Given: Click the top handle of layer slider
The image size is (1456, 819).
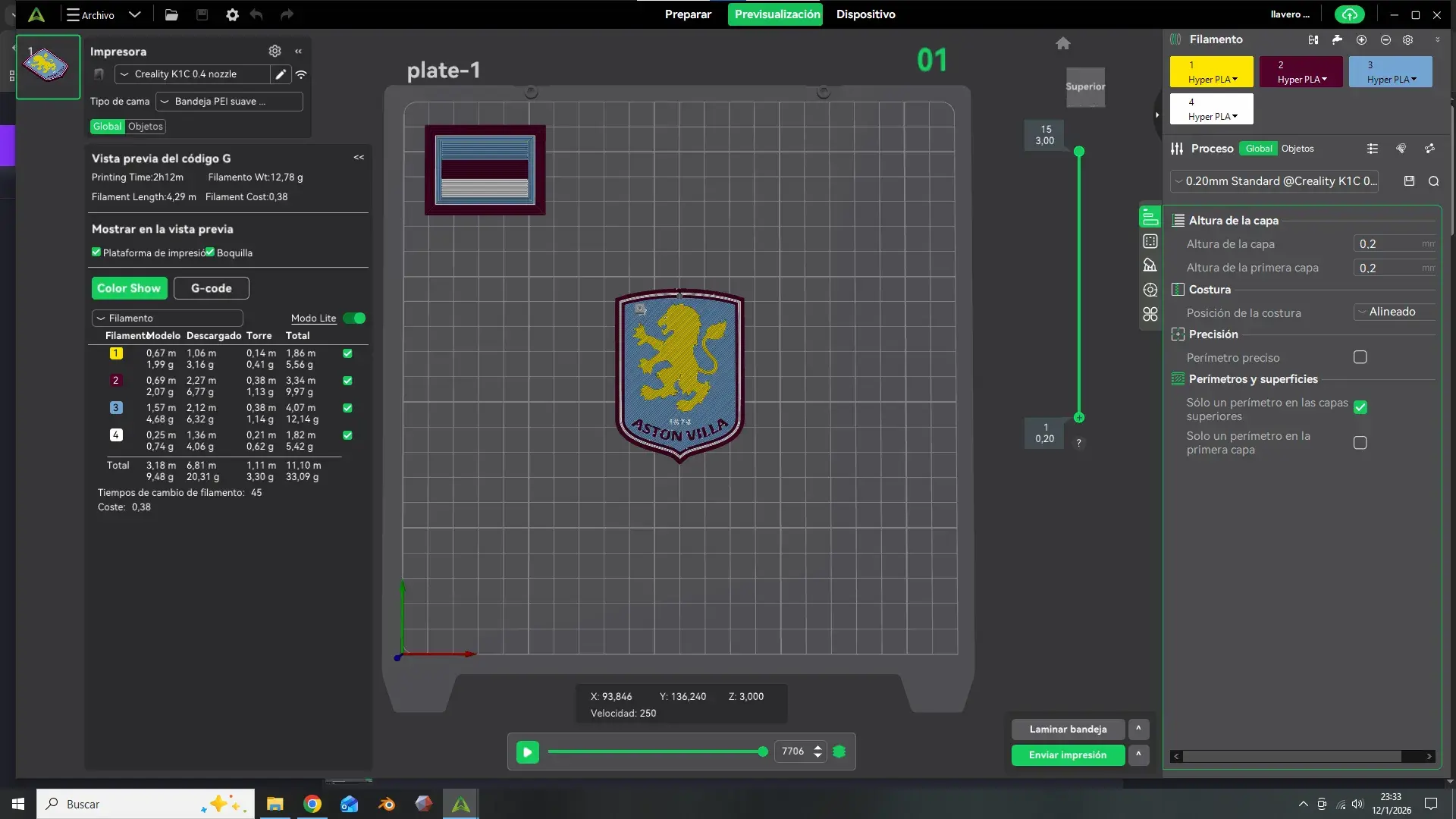Looking at the screenshot, I should tap(1079, 152).
